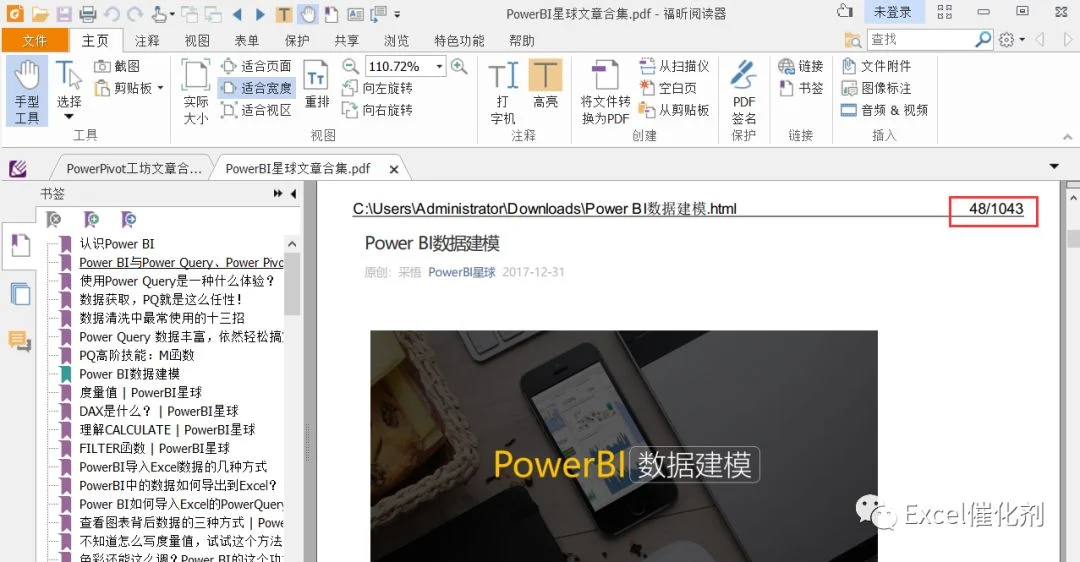Insert an Image Annotation (图像标注)
Image resolution: width=1080 pixels, height=562 pixels.
click(876, 88)
